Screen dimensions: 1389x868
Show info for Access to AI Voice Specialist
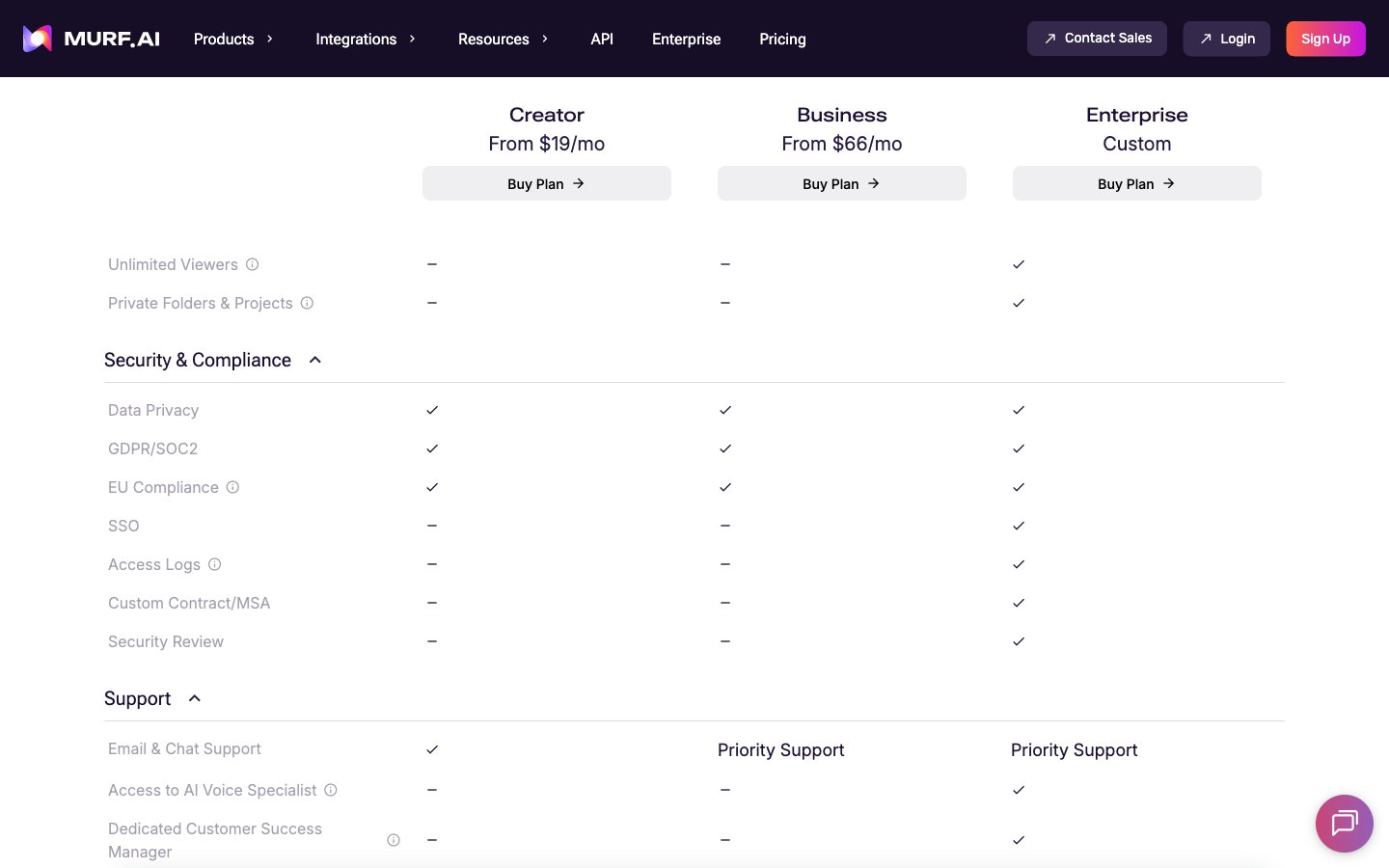click(x=331, y=790)
